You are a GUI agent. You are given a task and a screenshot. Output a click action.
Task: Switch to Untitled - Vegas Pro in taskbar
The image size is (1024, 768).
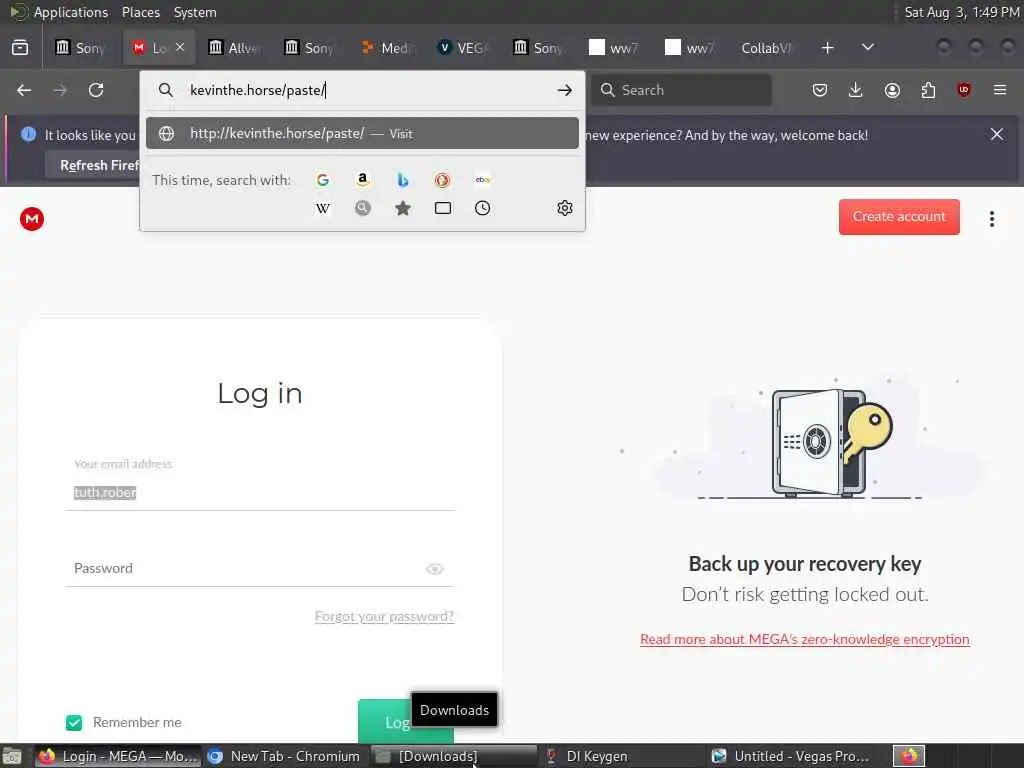pyautogui.click(x=792, y=756)
